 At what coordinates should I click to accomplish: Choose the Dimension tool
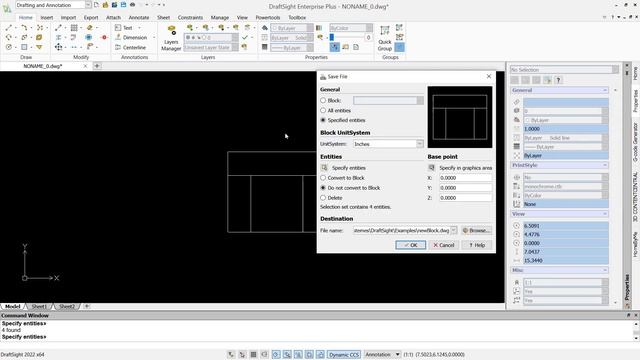[131, 37]
